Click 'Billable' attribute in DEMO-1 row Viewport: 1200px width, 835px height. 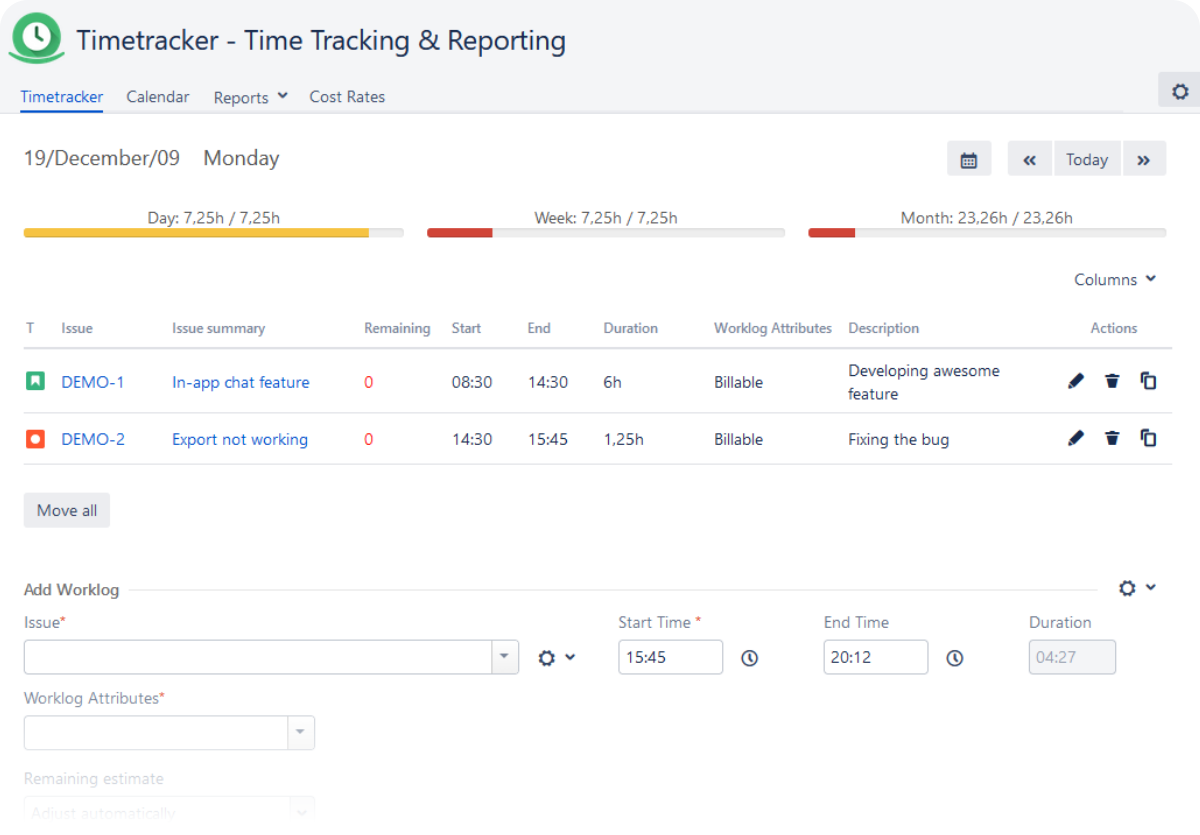pyautogui.click(x=739, y=382)
